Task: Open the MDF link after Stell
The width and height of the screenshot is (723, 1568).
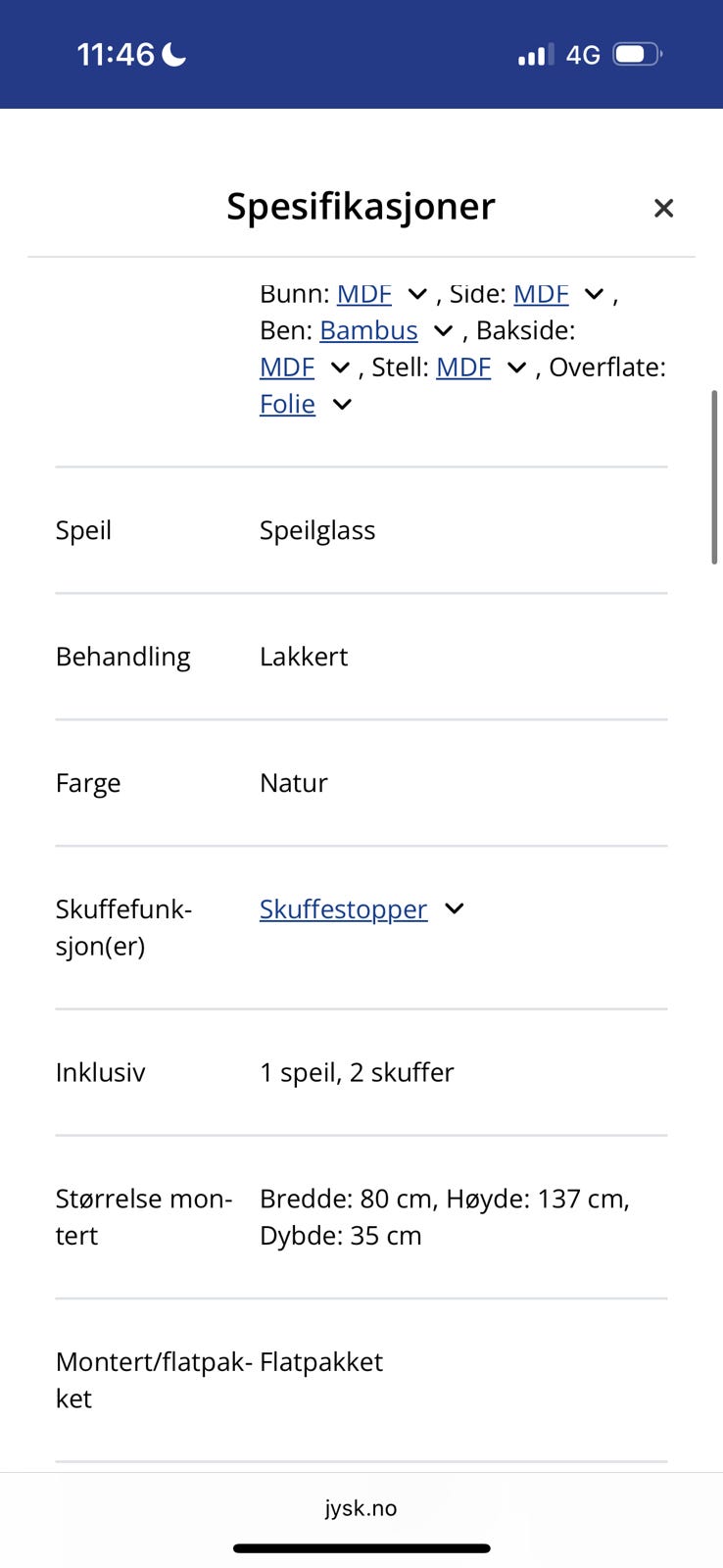Action: pos(463,367)
